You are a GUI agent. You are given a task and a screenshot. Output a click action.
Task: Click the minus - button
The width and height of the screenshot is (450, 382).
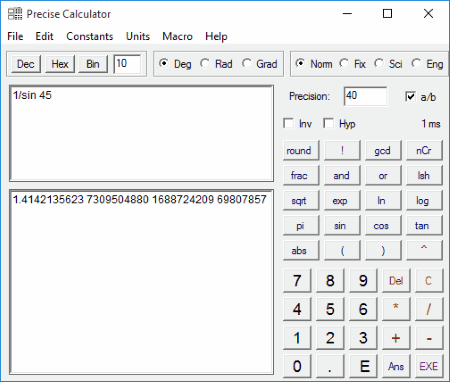[x=429, y=338]
